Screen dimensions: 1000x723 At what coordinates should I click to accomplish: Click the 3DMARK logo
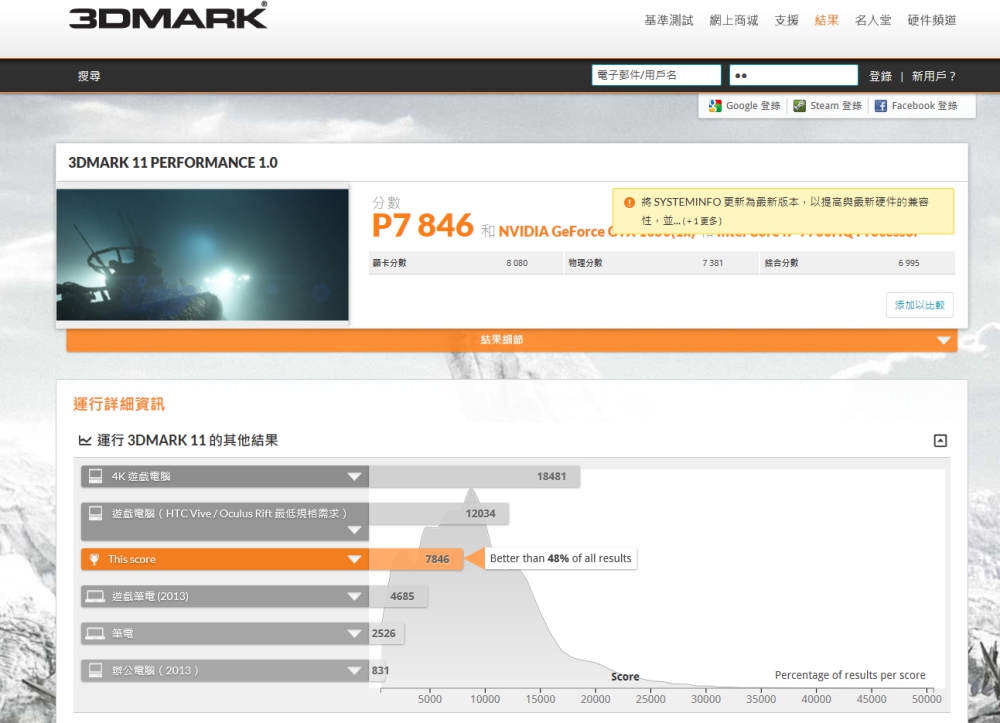click(168, 16)
